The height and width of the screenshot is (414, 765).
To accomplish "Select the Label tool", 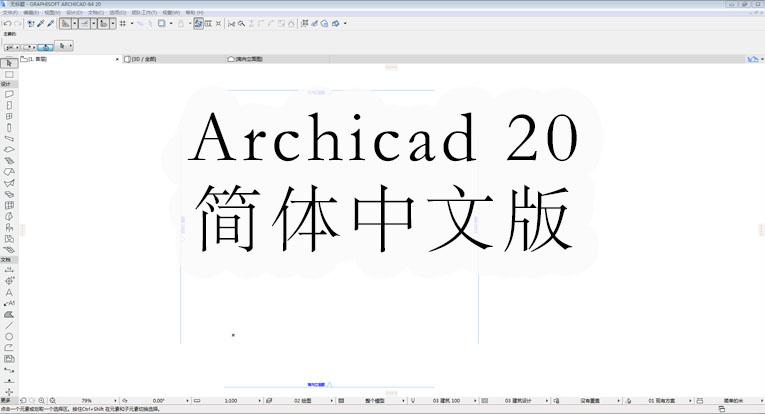I will pyautogui.click(x=9, y=303).
